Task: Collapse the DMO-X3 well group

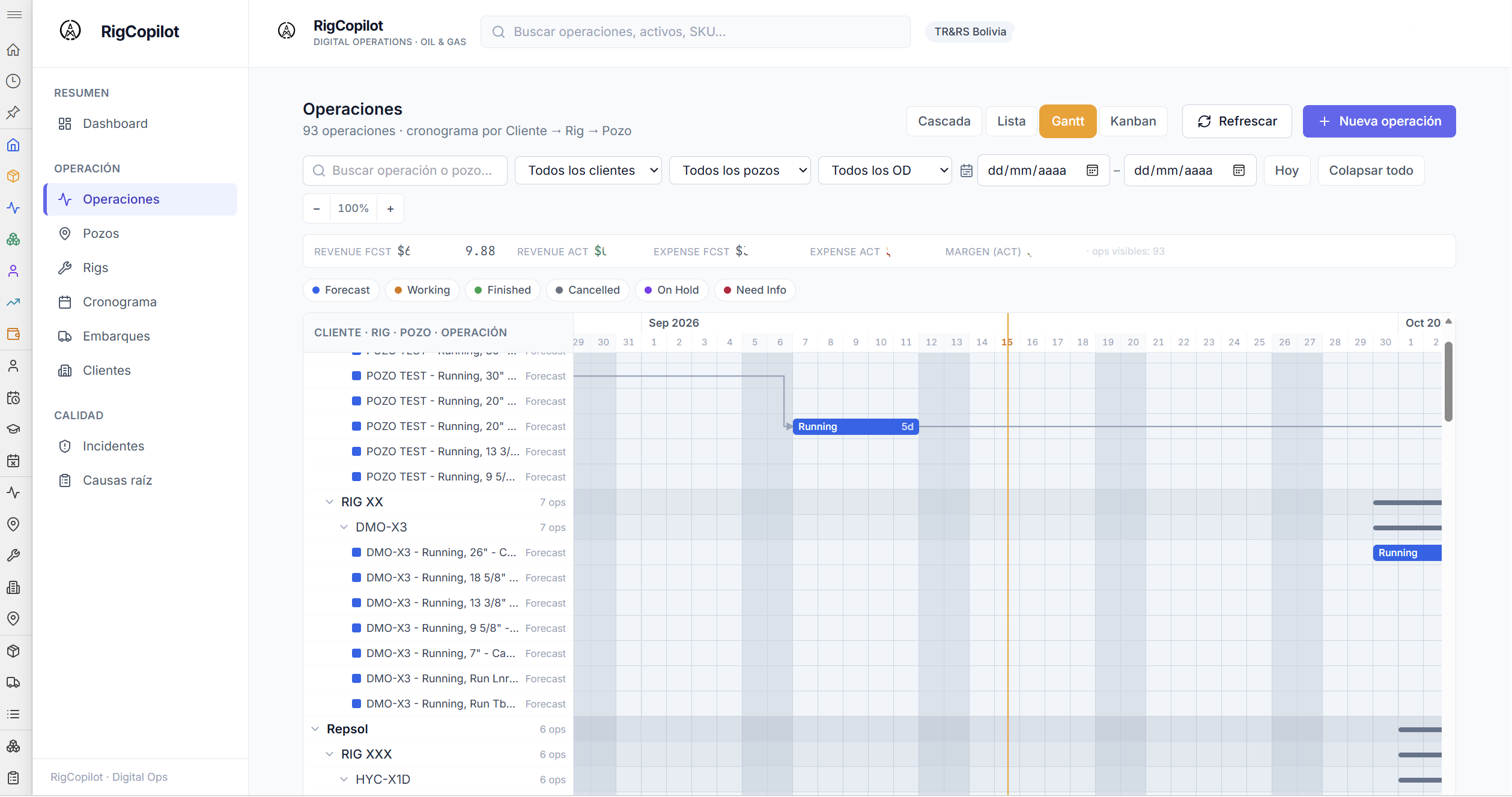Action: (344, 527)
